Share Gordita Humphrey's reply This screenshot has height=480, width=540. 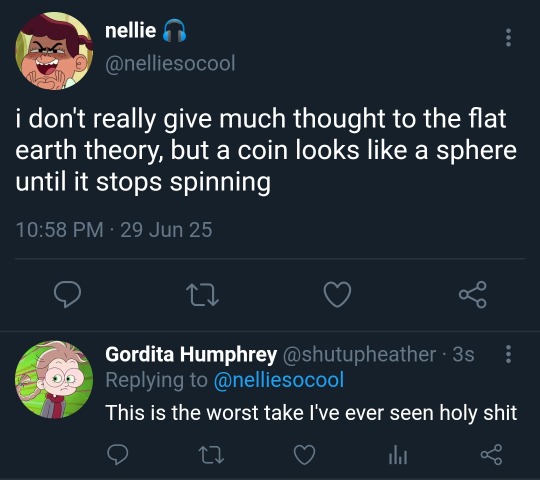tap(491, 455)
